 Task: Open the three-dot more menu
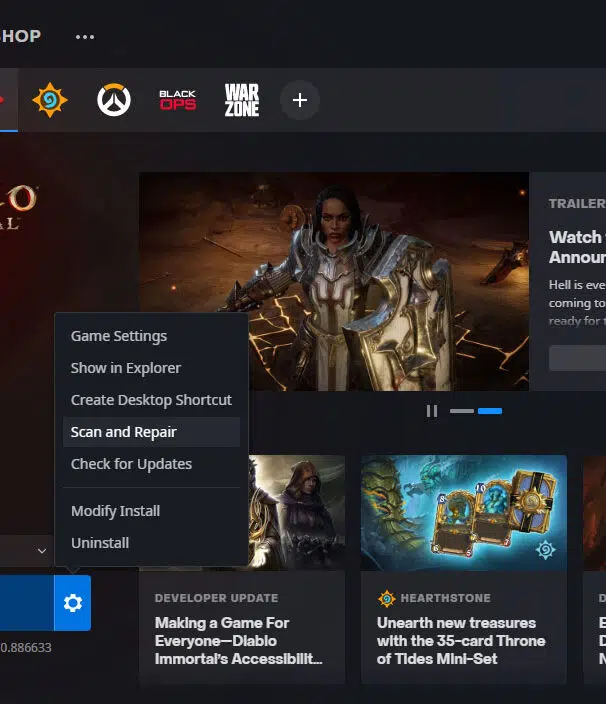85,37
